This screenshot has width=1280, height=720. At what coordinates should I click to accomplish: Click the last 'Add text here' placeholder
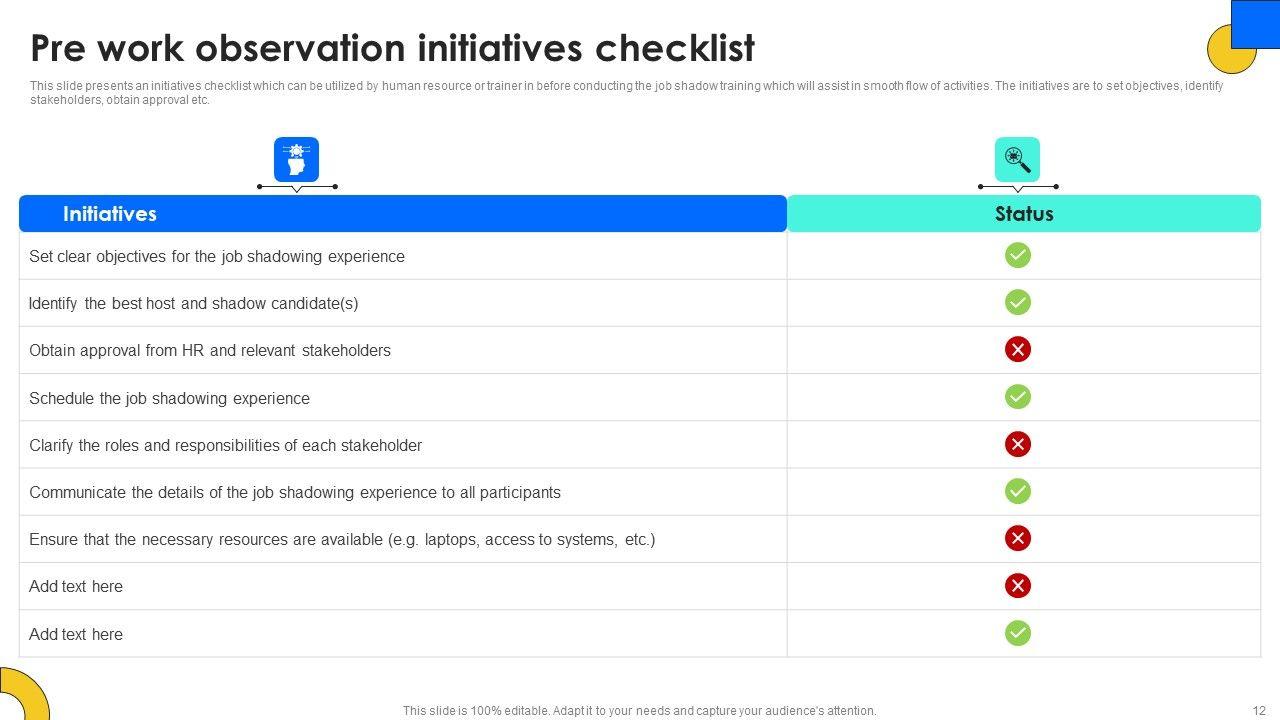tap(76, 634)
